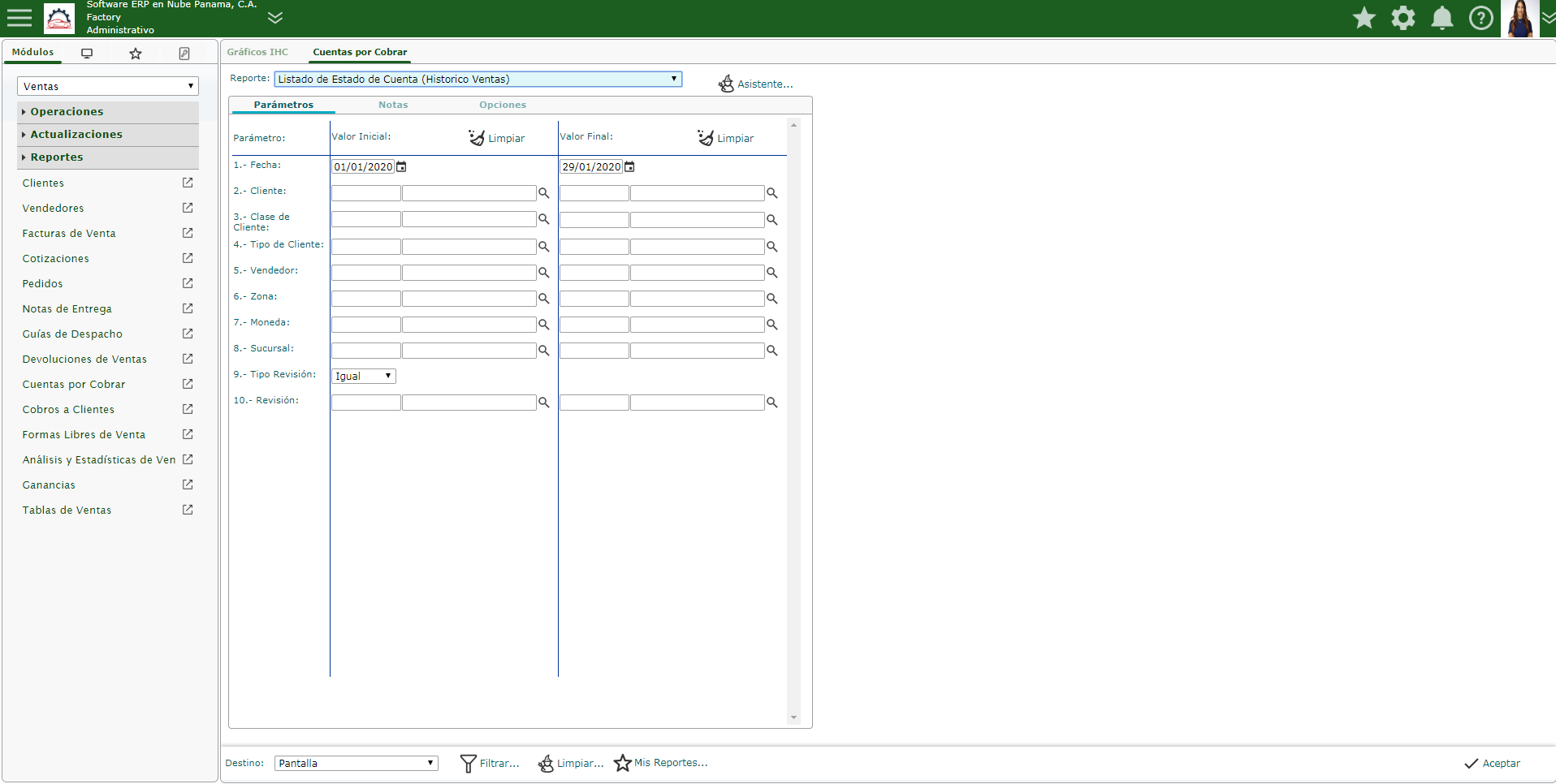The height and width of the screenshot is (784, 1556).
Task: Search final Sucursal value magnifier
Action: pyautogui.click(x=772, y=350)
